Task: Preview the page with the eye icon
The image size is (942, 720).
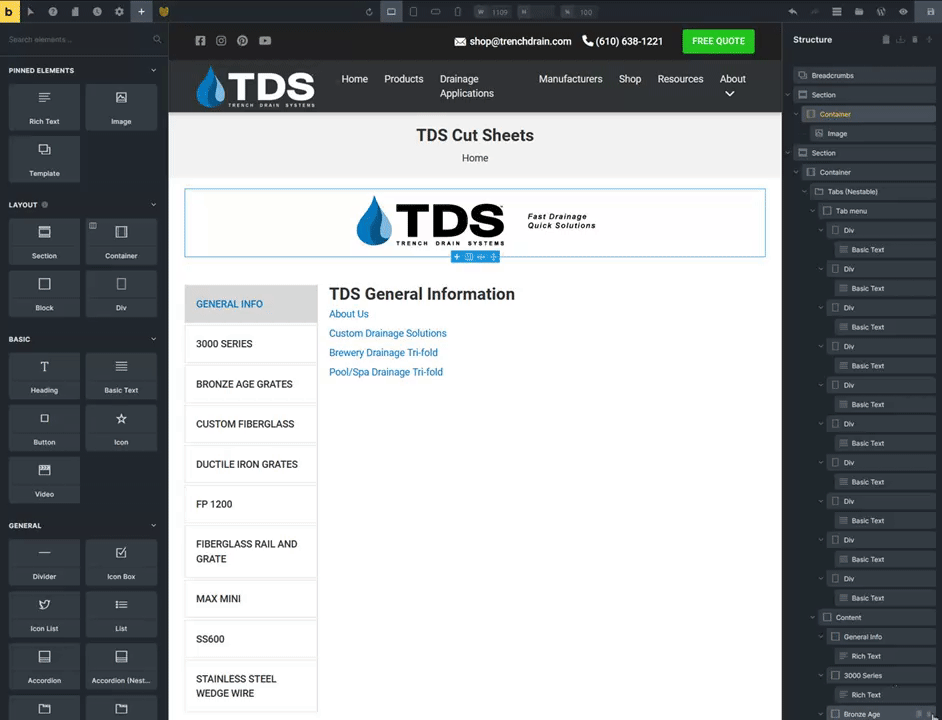Action: click(903, 11)
